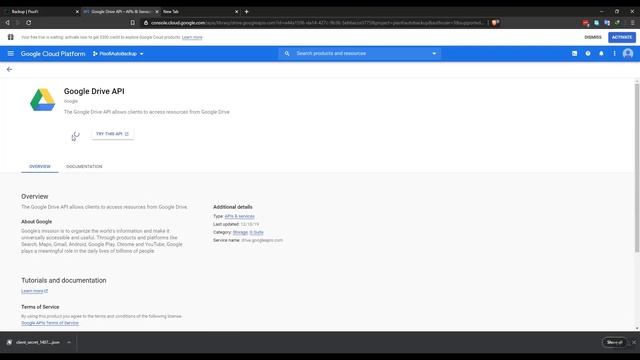This screenshot has width=640, height=360.
Task: Close the downloads bar
Action: [634, 342]
